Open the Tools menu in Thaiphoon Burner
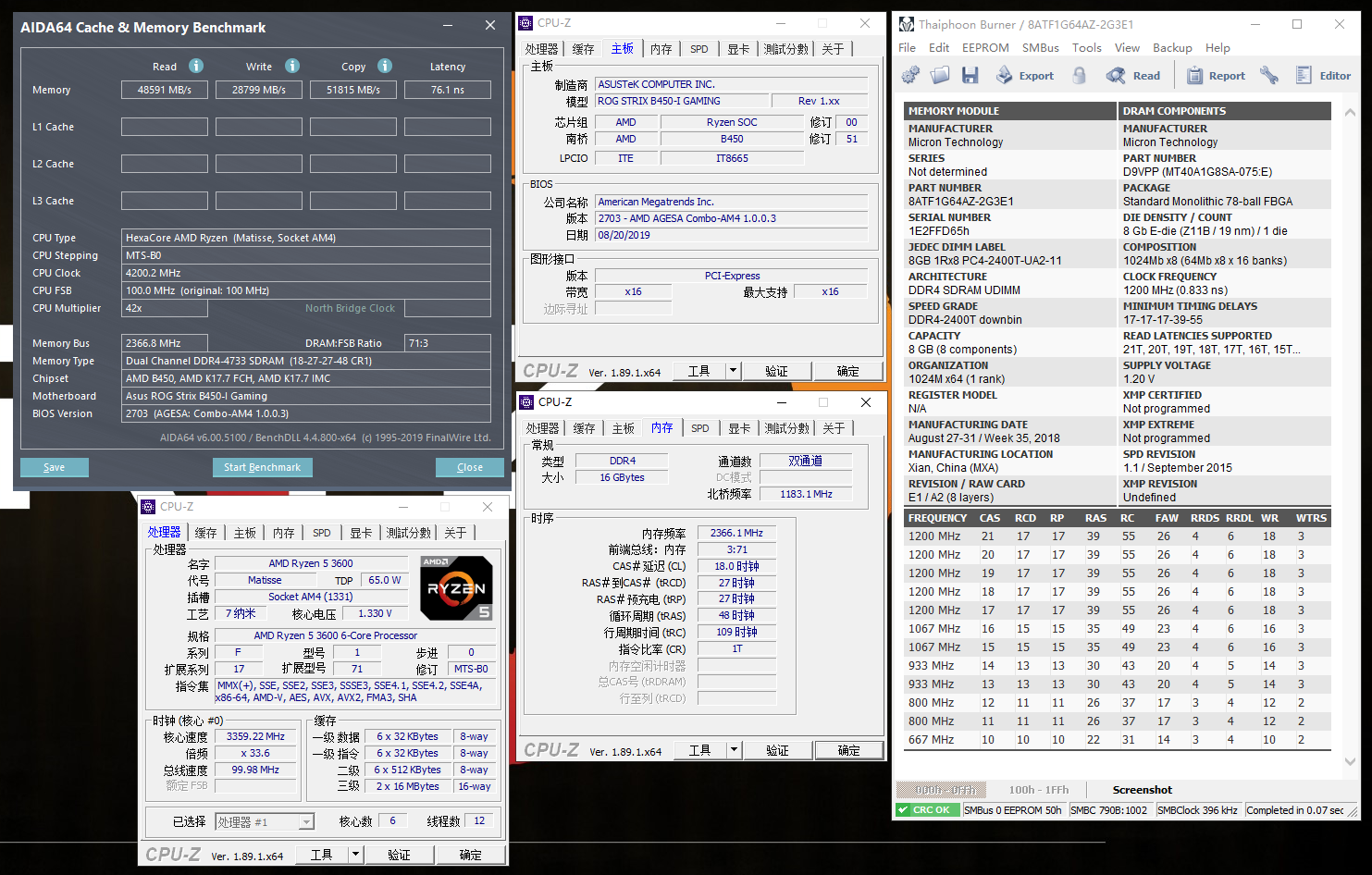The image size is (1372, 875). (x=1086, y=47)
